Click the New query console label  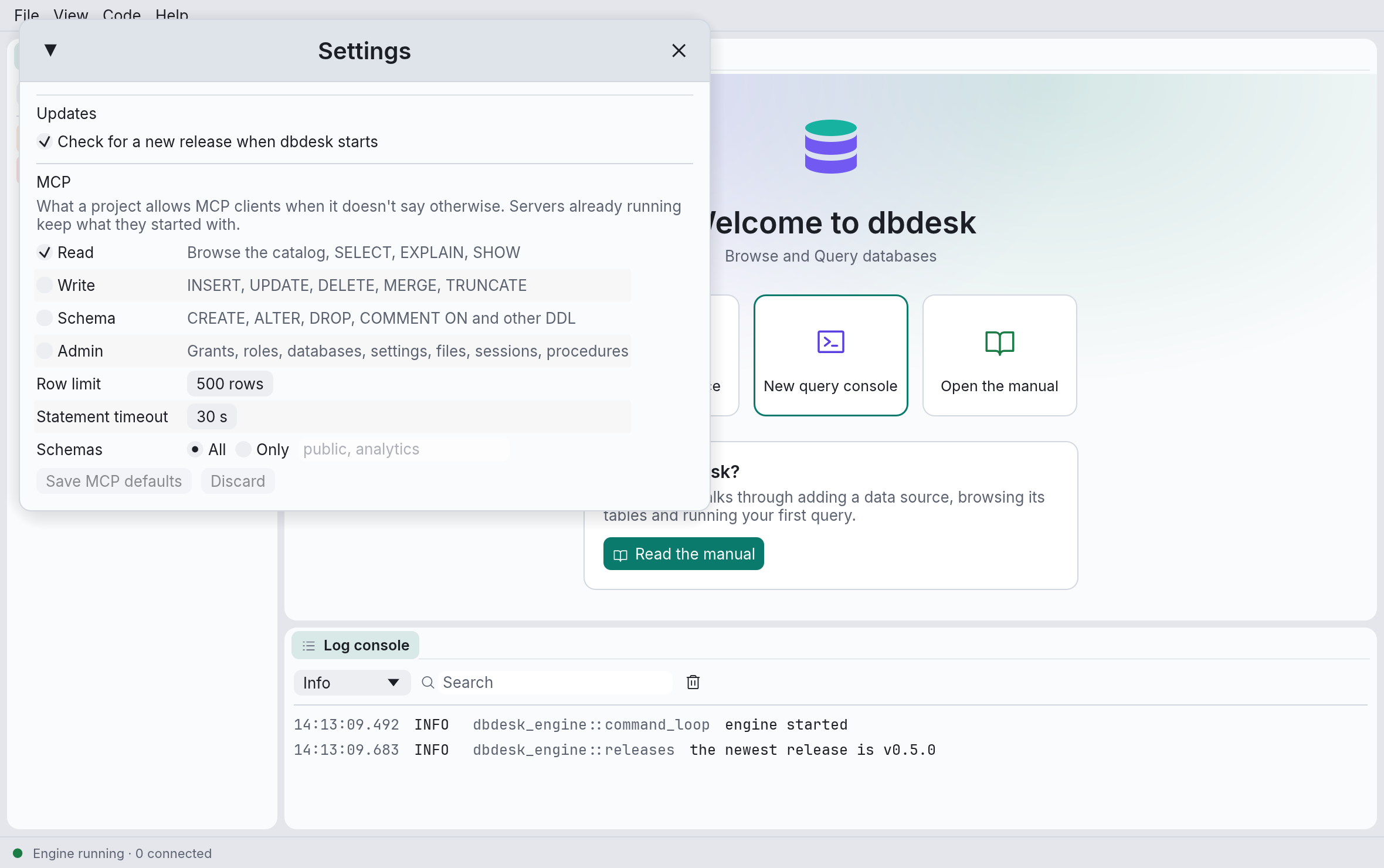[x=830, y=386]
